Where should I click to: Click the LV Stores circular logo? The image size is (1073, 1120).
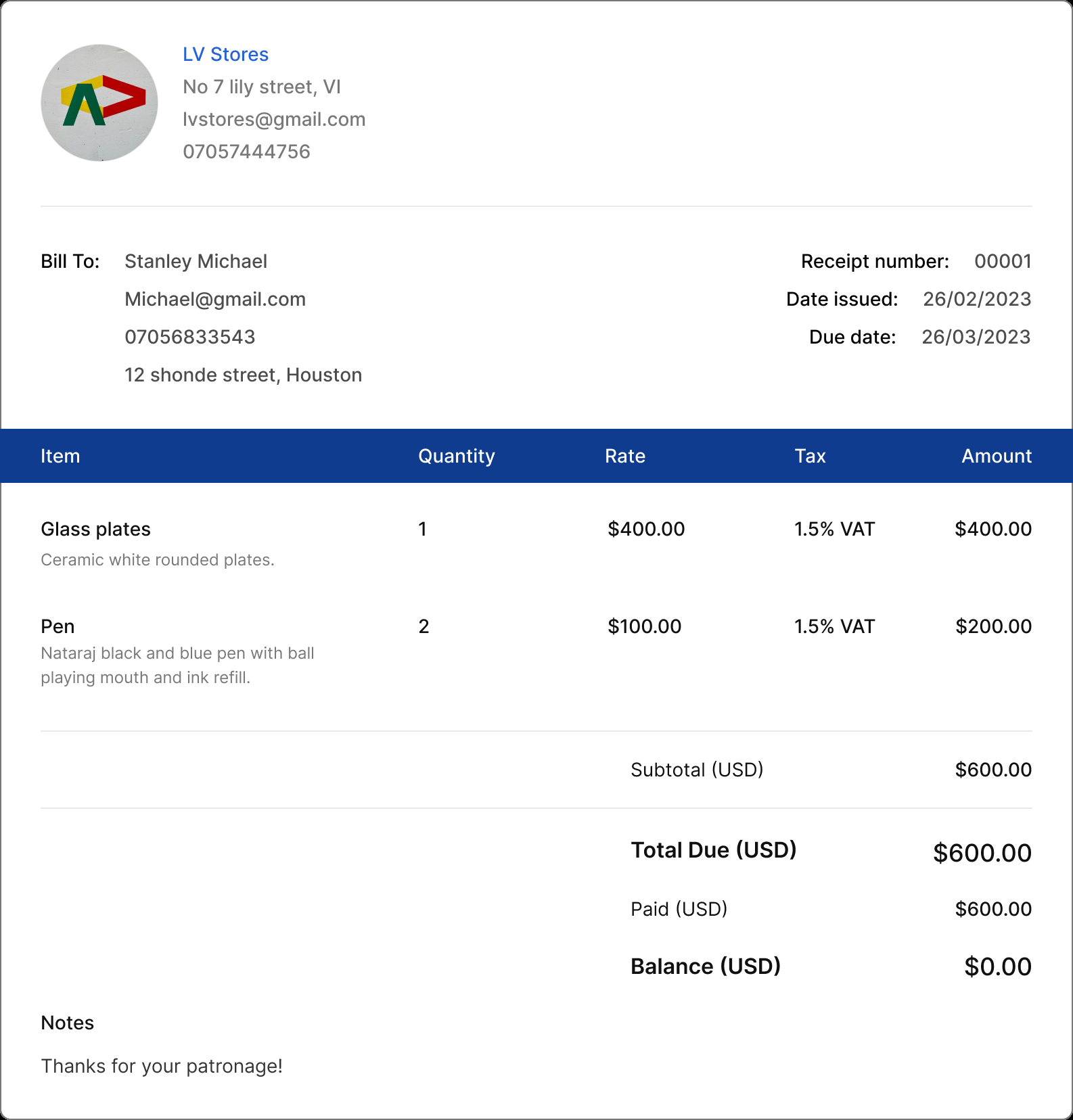coord(99,103)
